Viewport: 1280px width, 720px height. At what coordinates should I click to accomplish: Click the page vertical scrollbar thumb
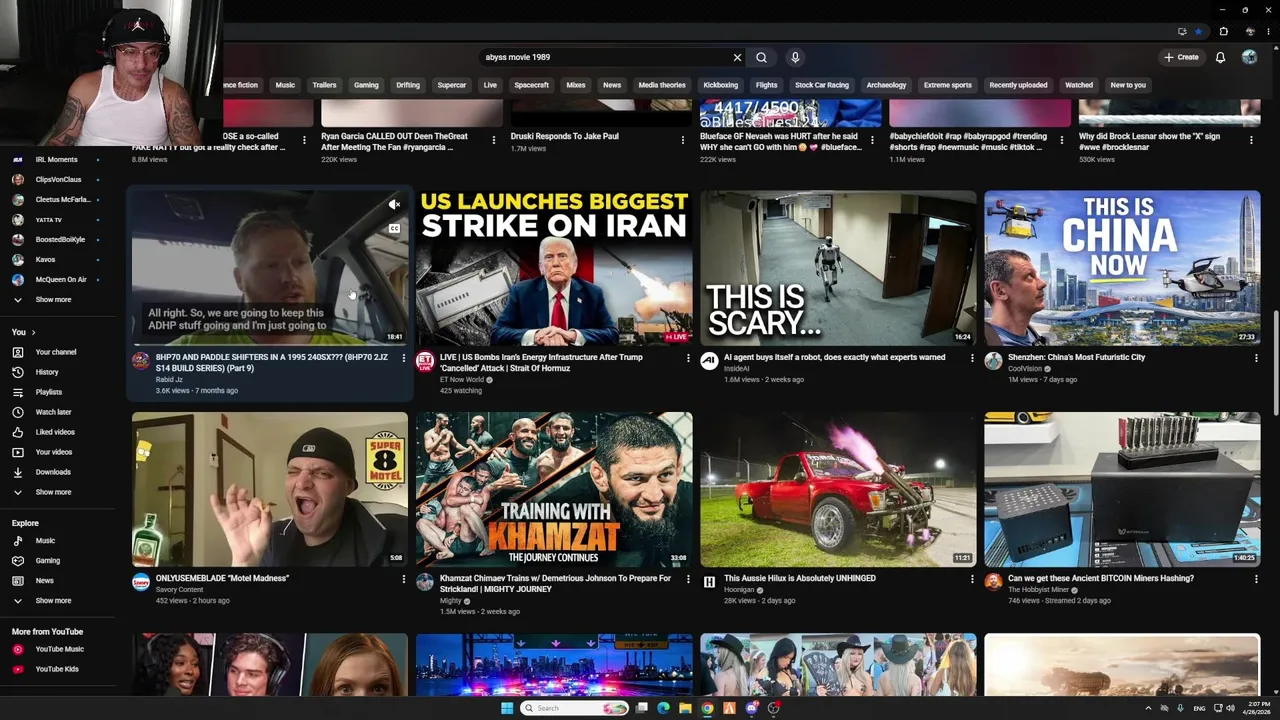[x=1275, y=362]
